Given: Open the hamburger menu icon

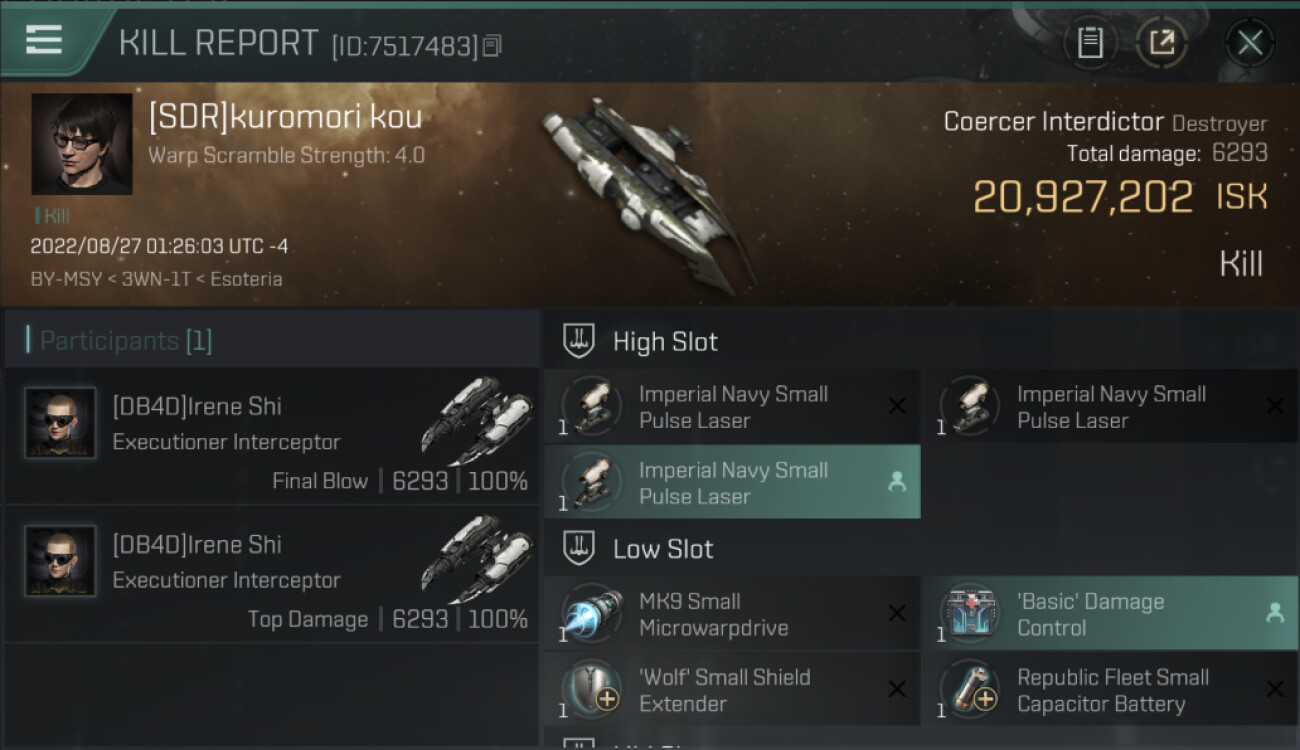Looking at the screenshot, I should pyautogui.click(x=44, y=40).
